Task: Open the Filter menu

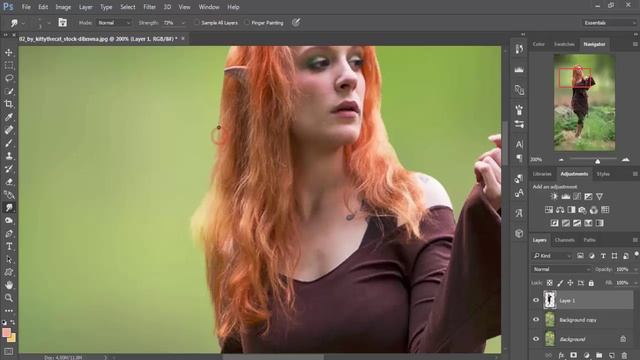Action: (x=149, y=7)
